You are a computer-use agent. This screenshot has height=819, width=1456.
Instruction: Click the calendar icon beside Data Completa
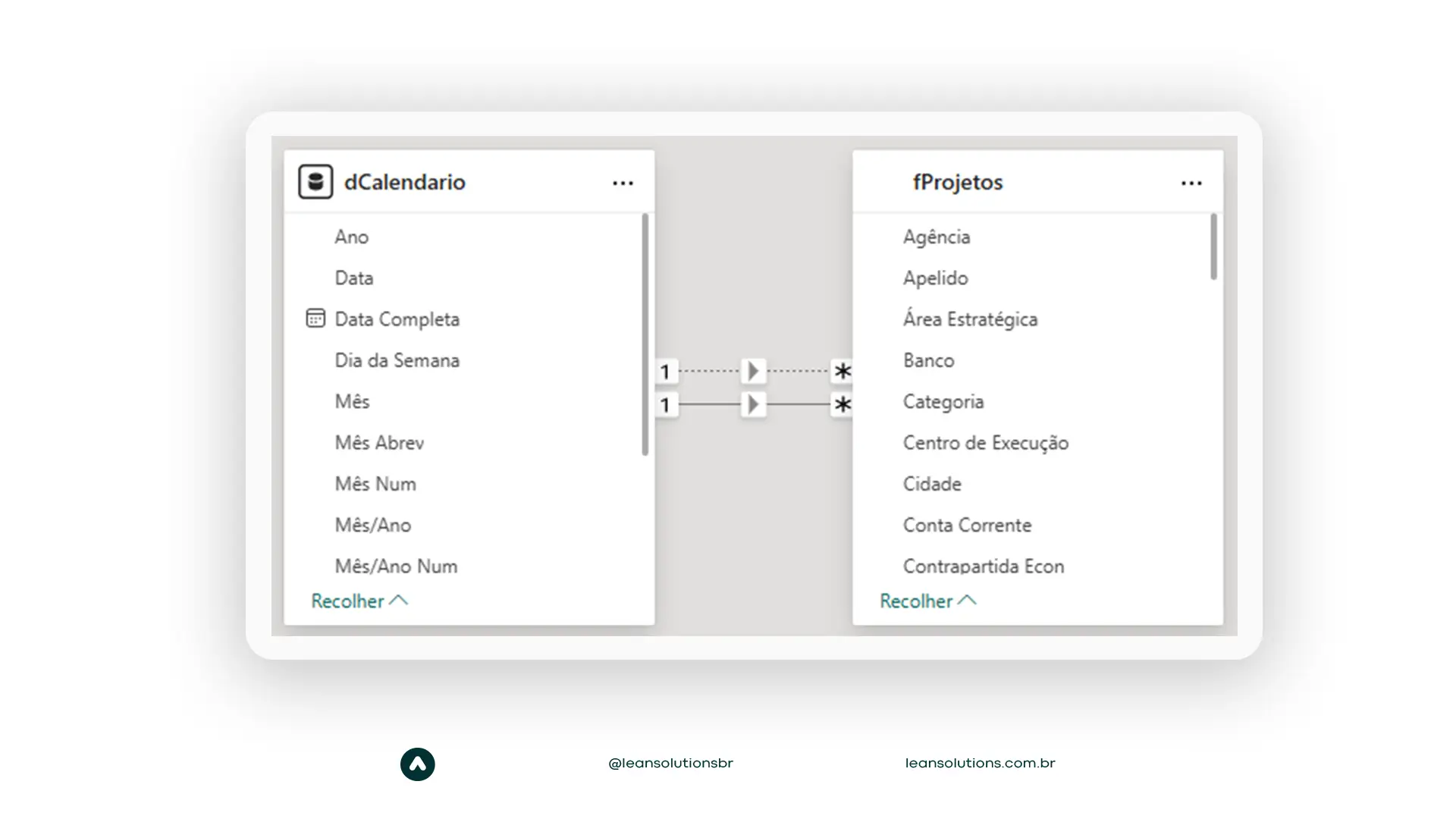point(315,318)
